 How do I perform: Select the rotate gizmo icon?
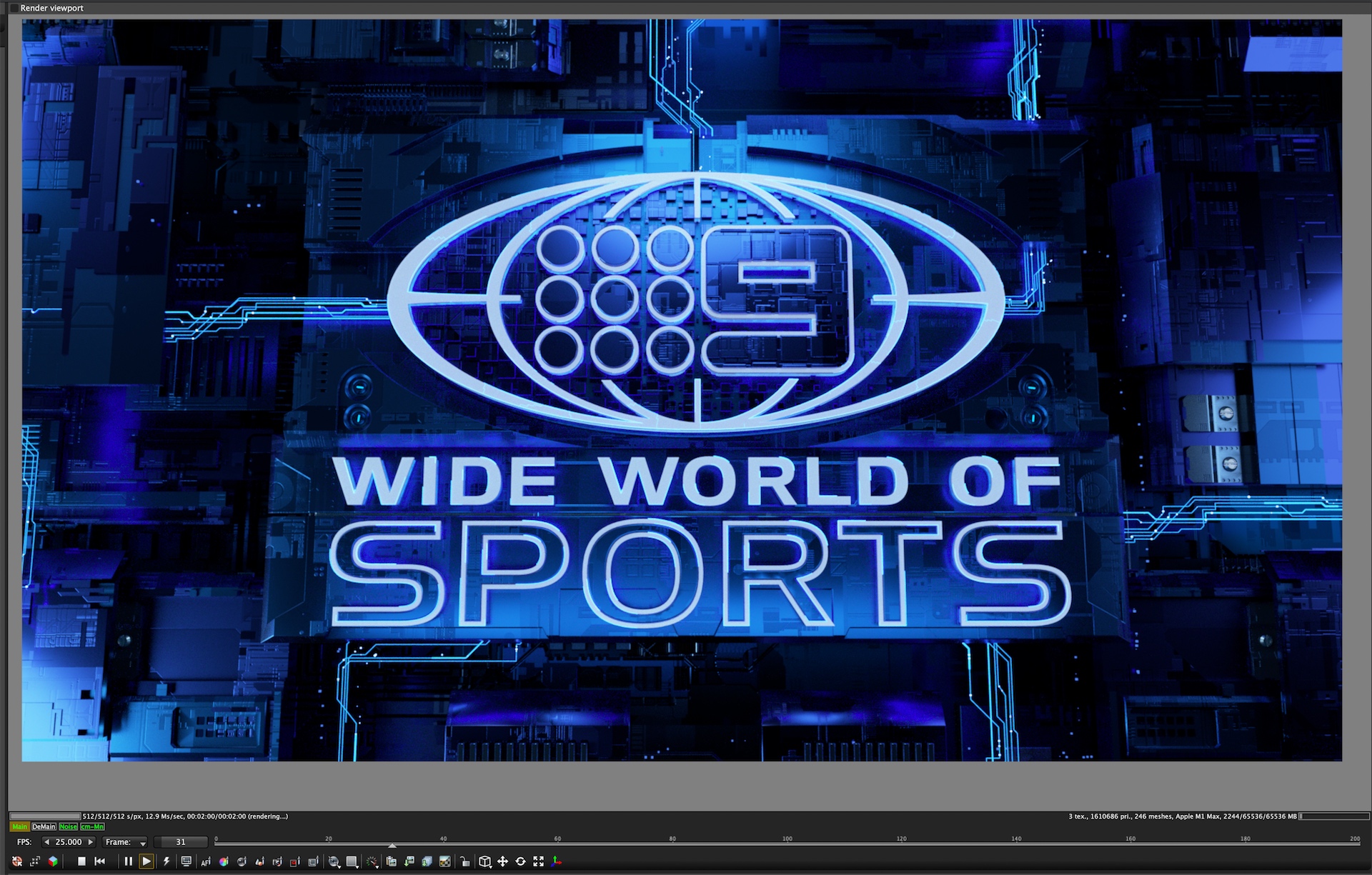[520, 861]
